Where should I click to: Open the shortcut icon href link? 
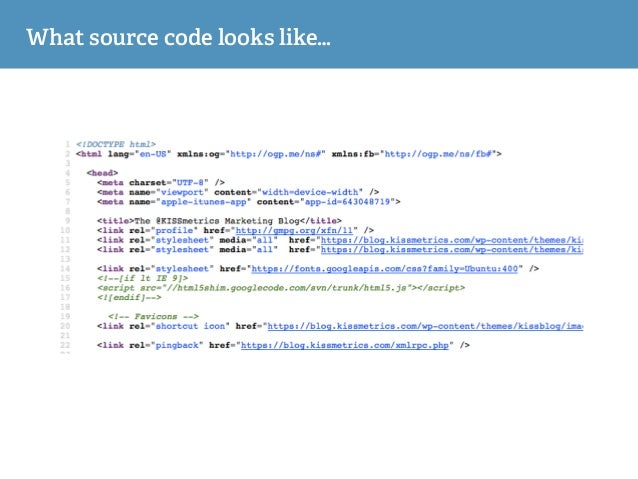click(x=425, y=326)
